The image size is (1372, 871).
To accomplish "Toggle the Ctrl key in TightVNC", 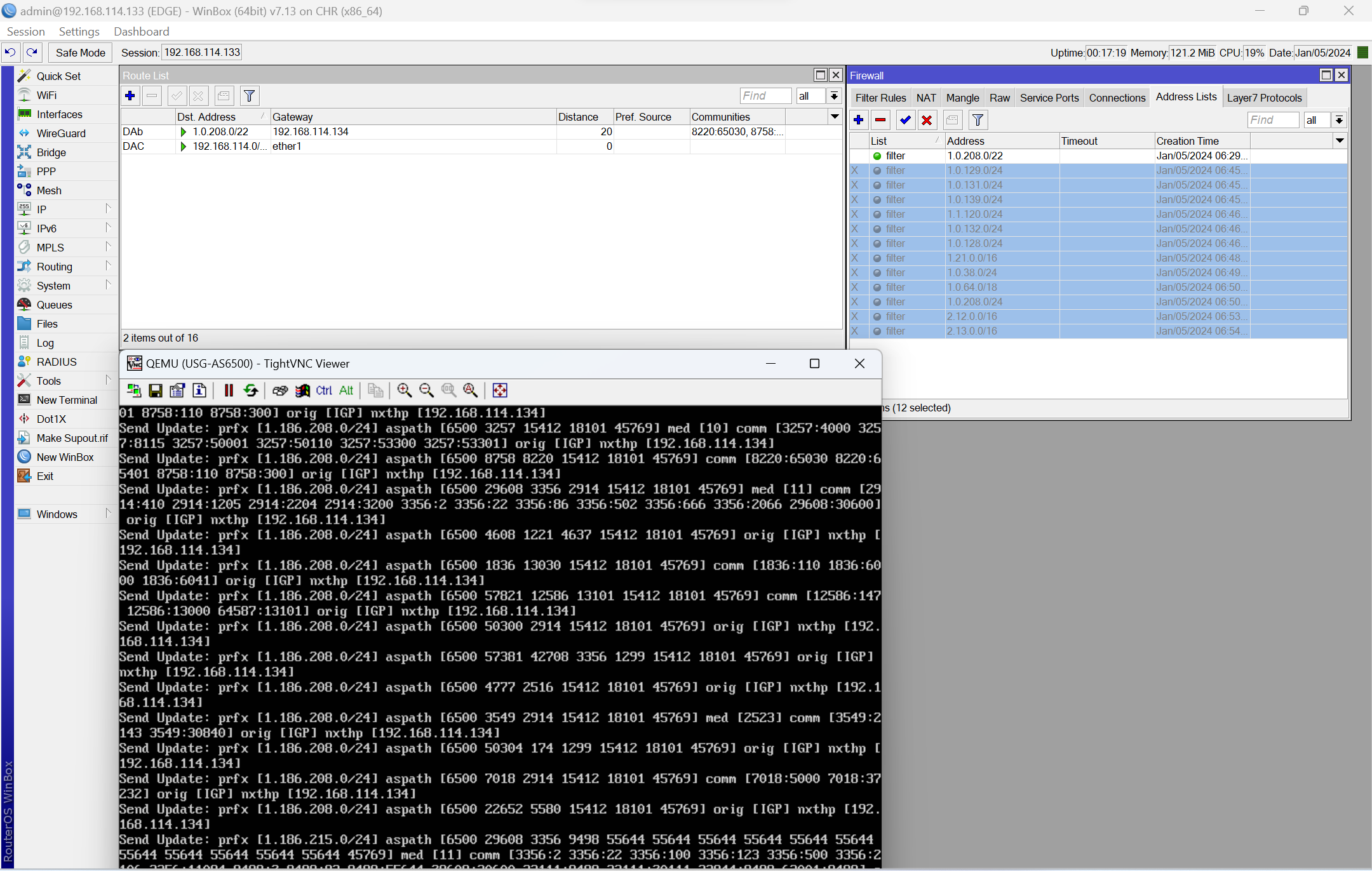I will [x=323, y=390].
